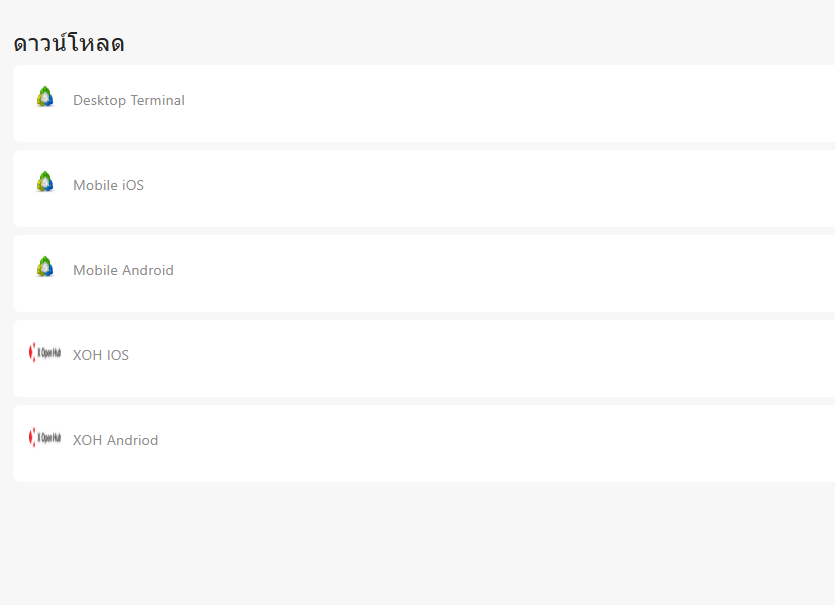Click the word Terminal in the first row

click(158, 100)
